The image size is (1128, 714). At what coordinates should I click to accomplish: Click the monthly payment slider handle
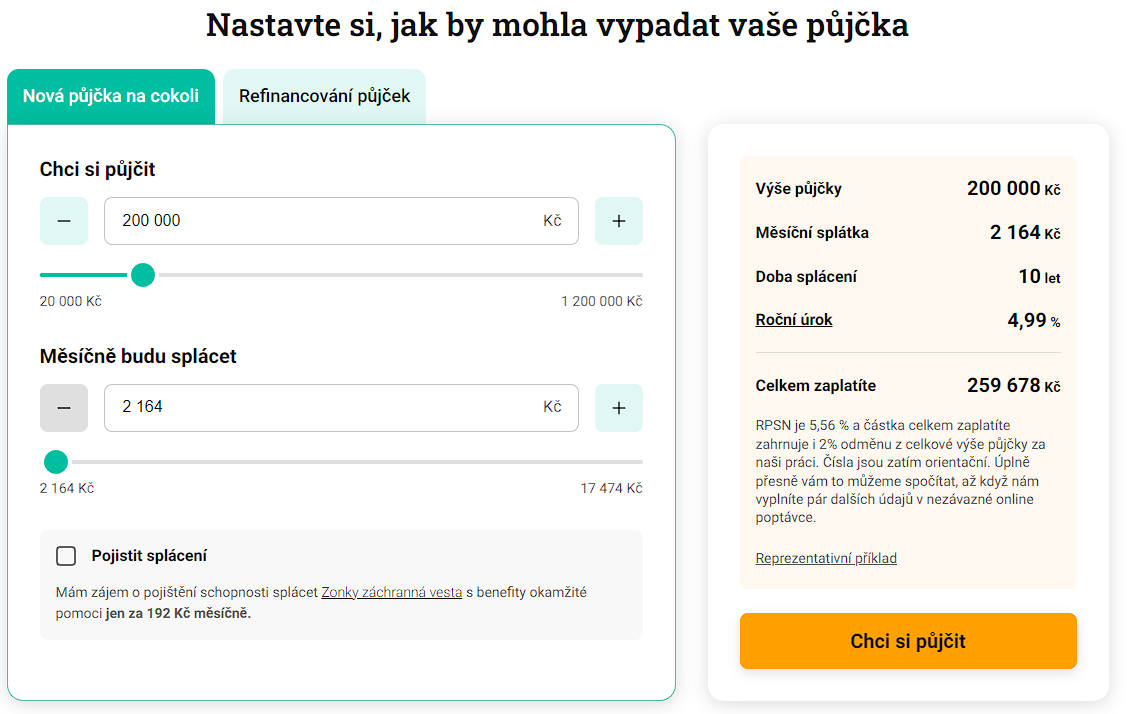[56, 462]
